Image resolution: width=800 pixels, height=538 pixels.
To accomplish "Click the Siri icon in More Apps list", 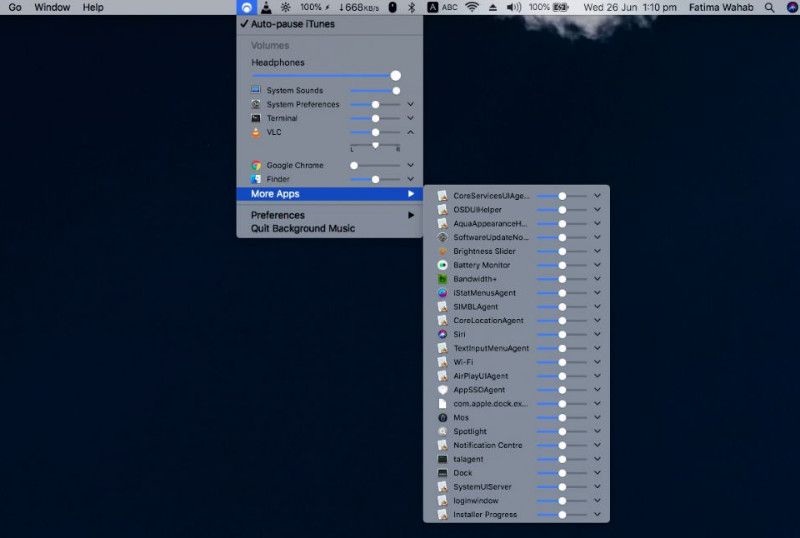I will click(442, 334).
